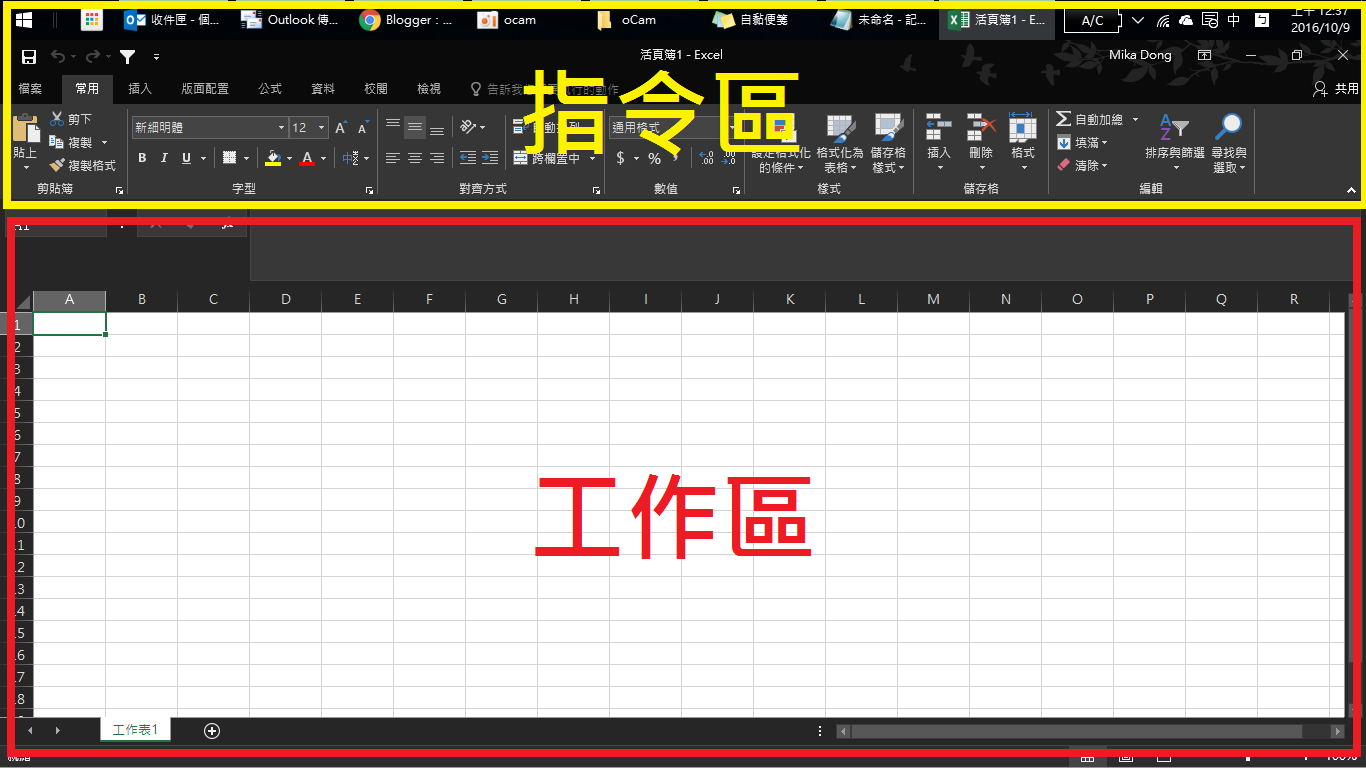Viewport: 1366px width, 768px height.
Task: Open the 新細明體 font name dropdown
Action: coord(281,128)
